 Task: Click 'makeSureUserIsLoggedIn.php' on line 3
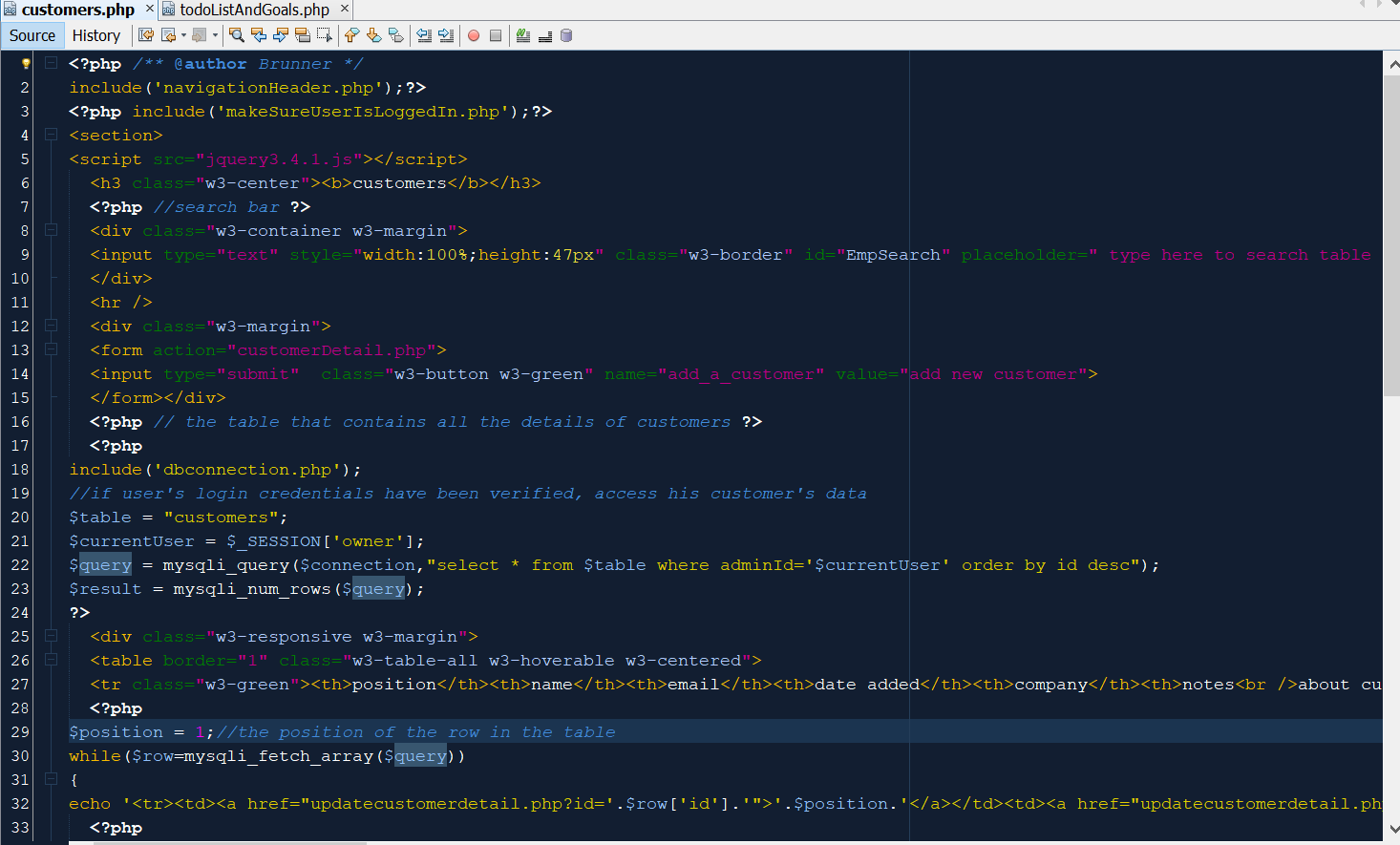click(x=362, y=112)
